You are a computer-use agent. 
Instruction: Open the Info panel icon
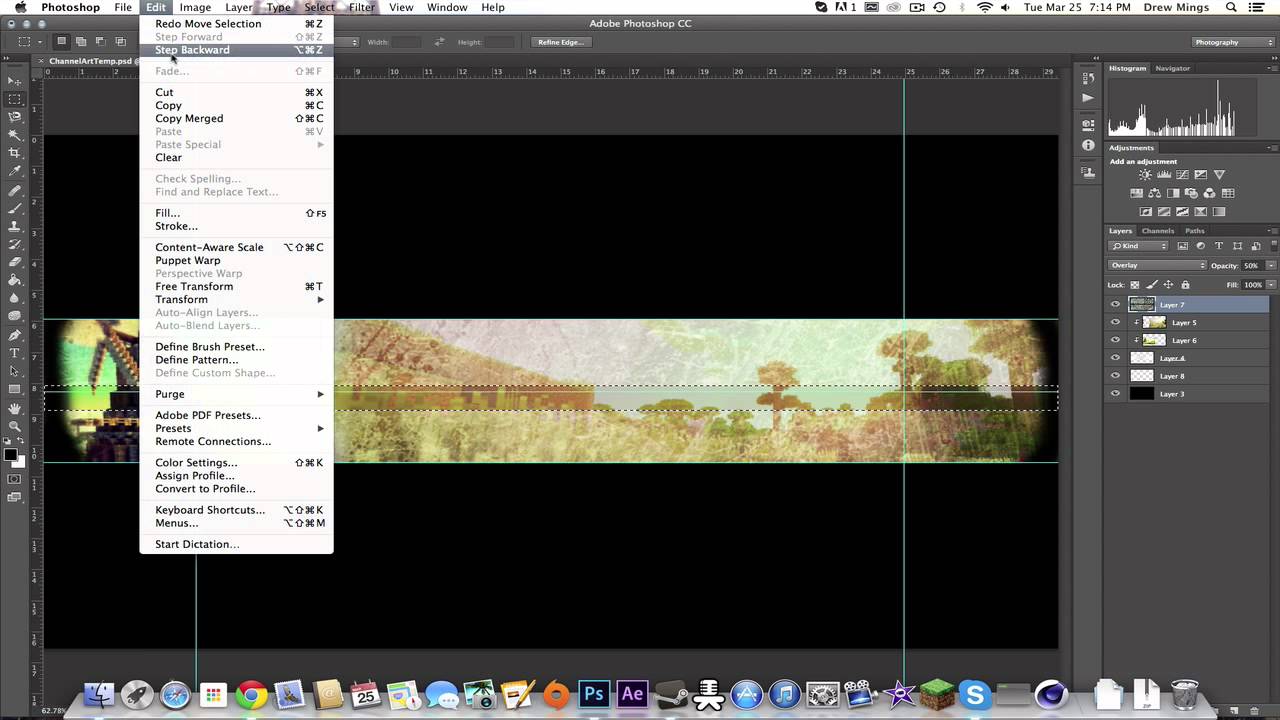(x=1088, y=145)
